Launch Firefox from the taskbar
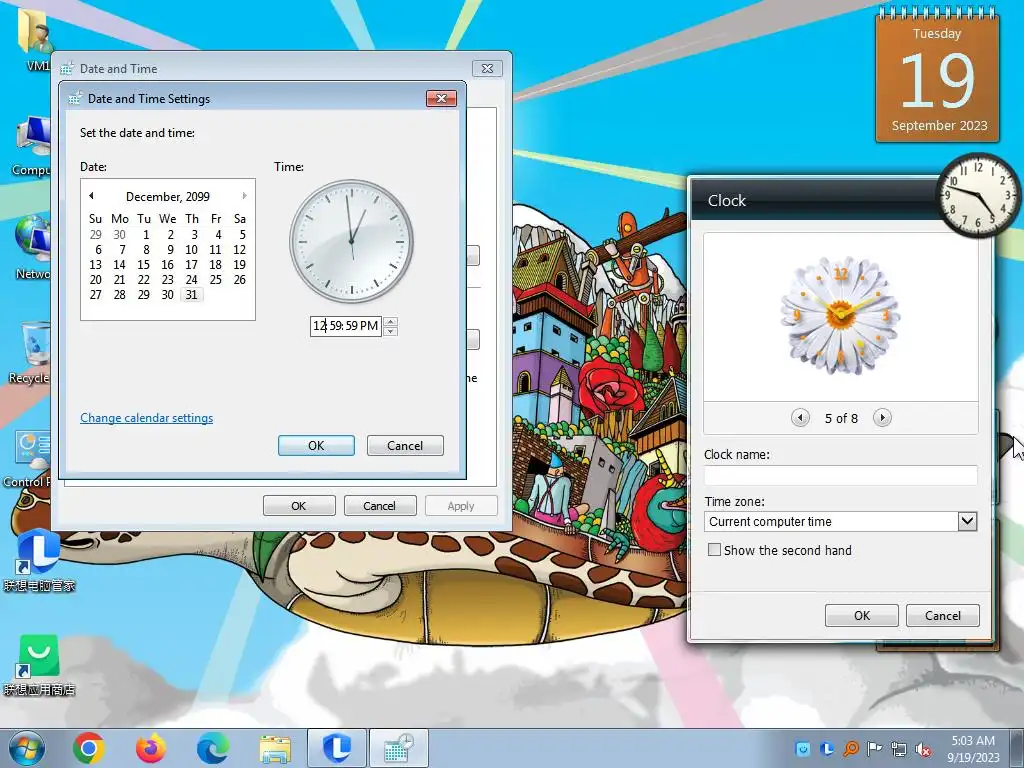1024x768 pixels. [151, 748]
